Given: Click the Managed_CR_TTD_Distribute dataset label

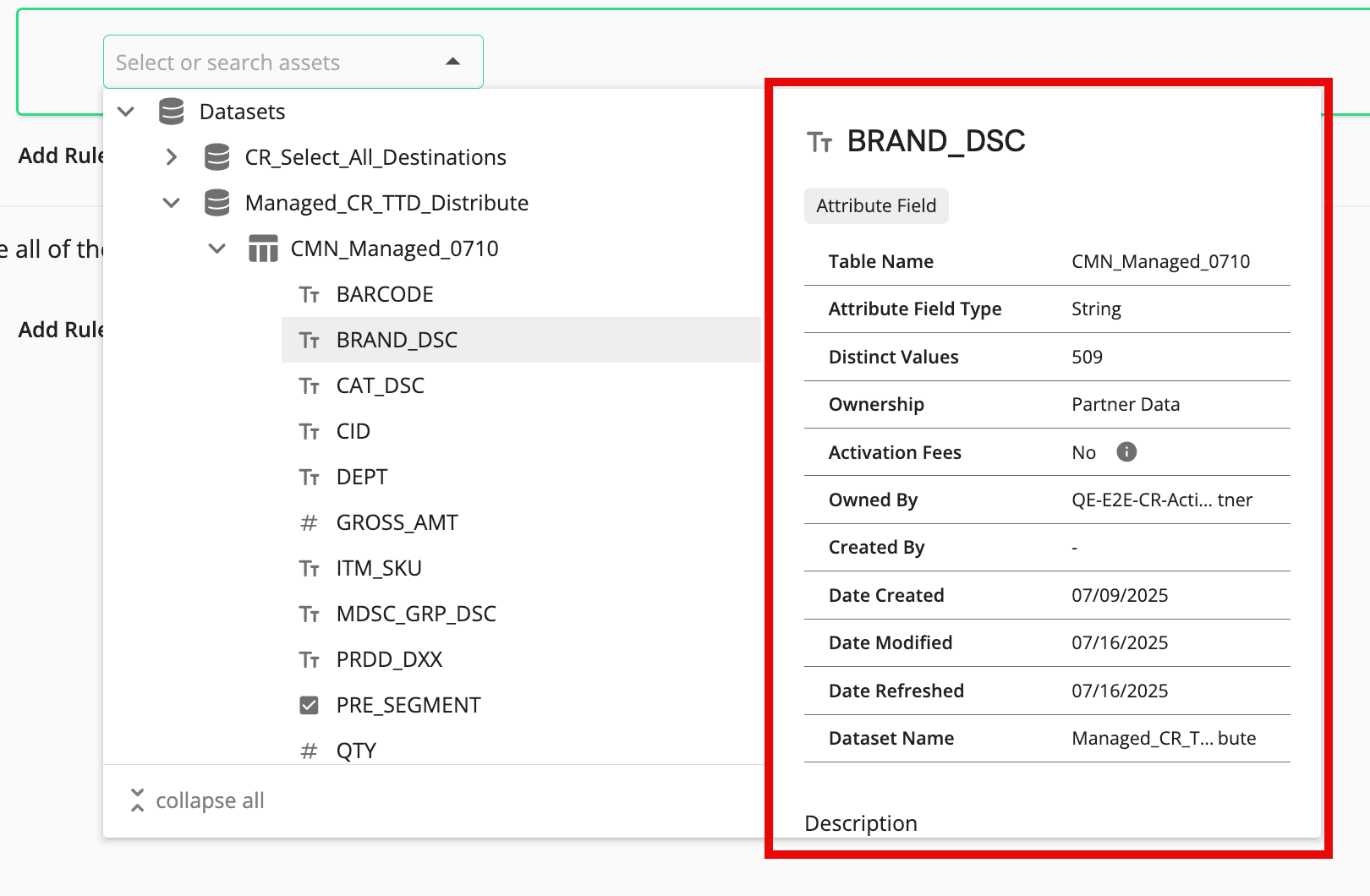Looking at the screenshot, I should [x=386, y=203].
